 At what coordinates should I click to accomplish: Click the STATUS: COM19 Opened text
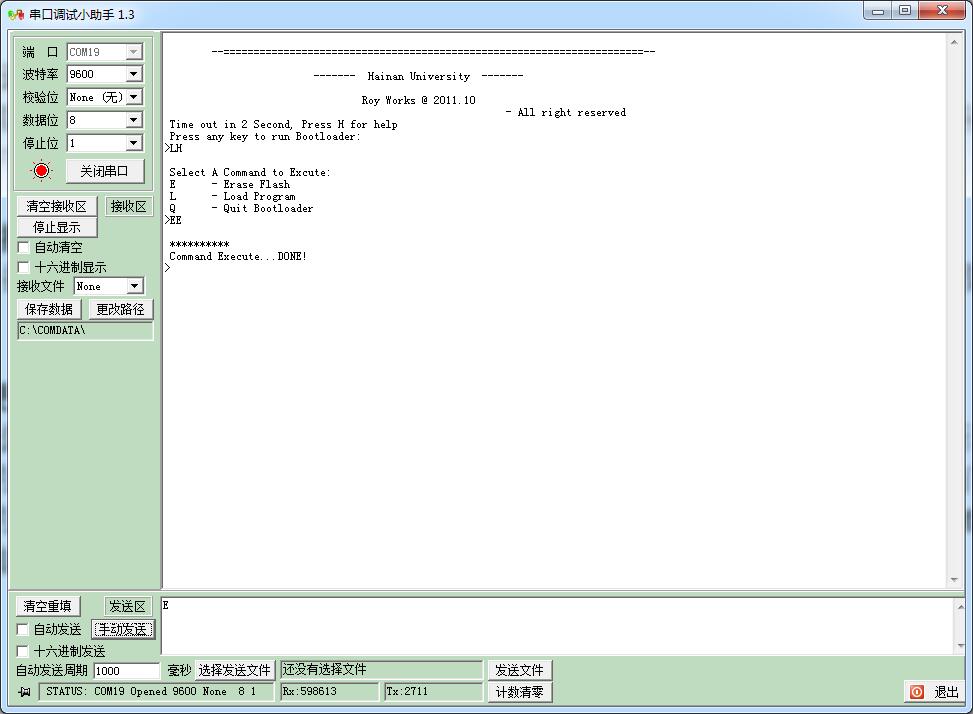click(156, 692)
